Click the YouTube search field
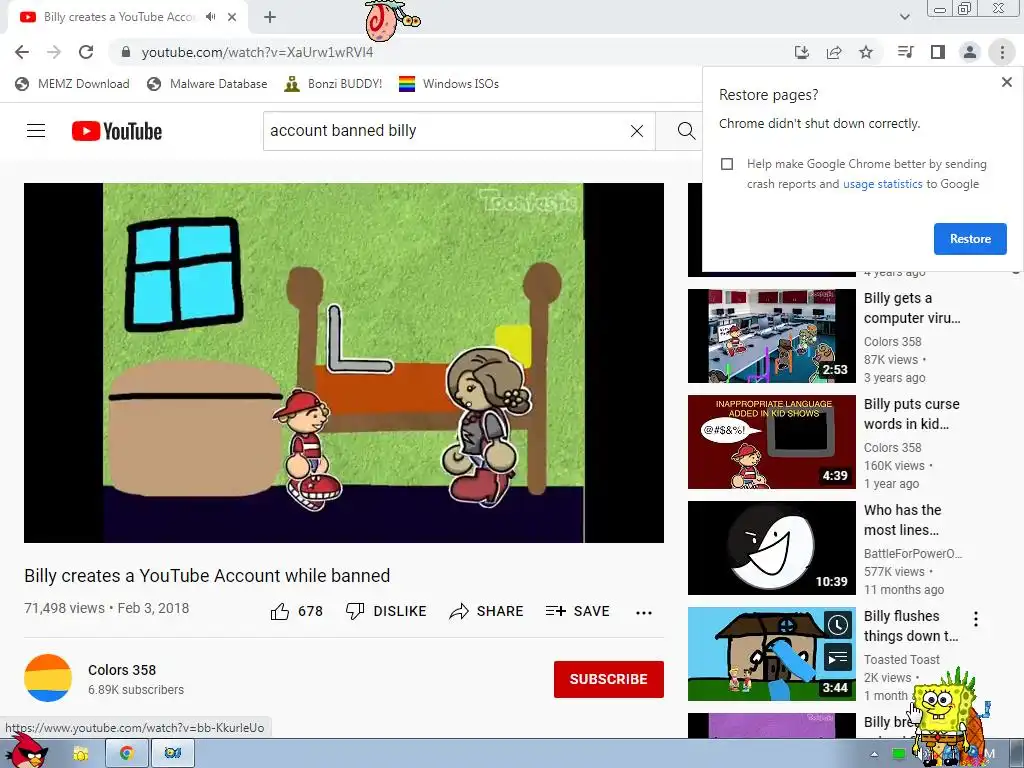Viewport: 1024px width, 768px height. pyautogui.click(x=444, y=131)
